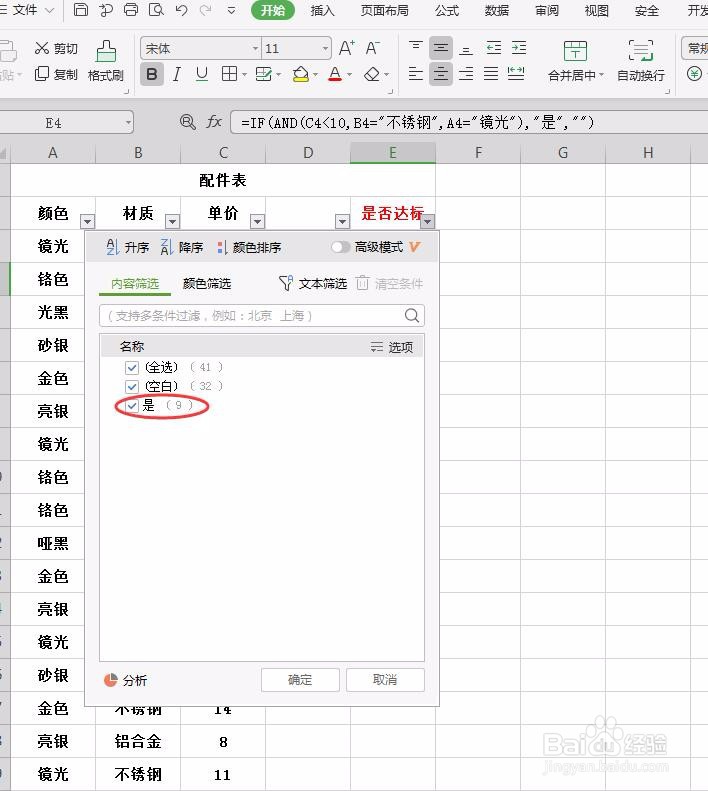Image resolution: width=708 pixels, height=791 pixels.
Task: Click the 合并居中 merge-and-center icon
Action: pos(575,51)
